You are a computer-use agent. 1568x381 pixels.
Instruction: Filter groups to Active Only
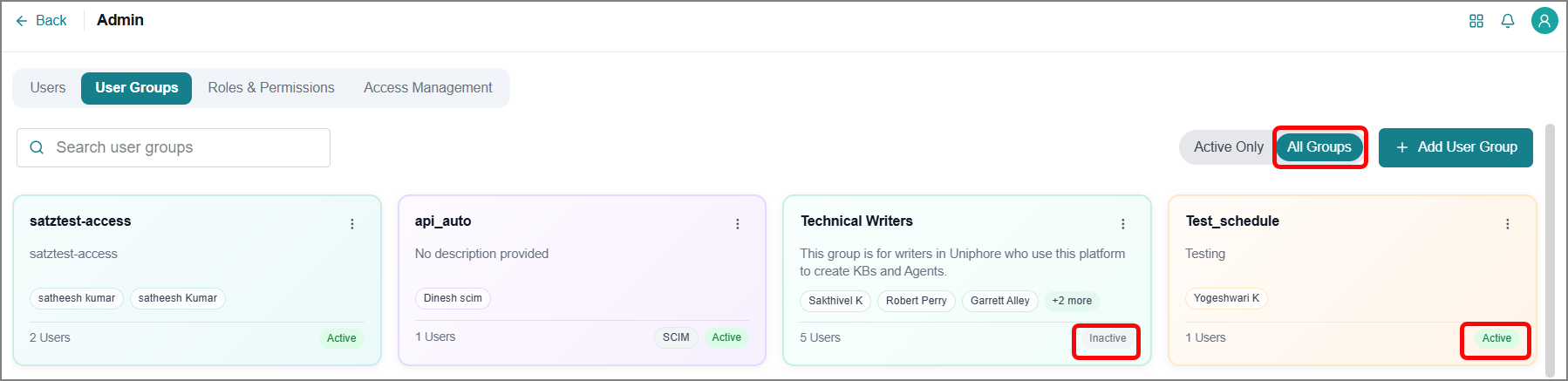[1228, 147]
